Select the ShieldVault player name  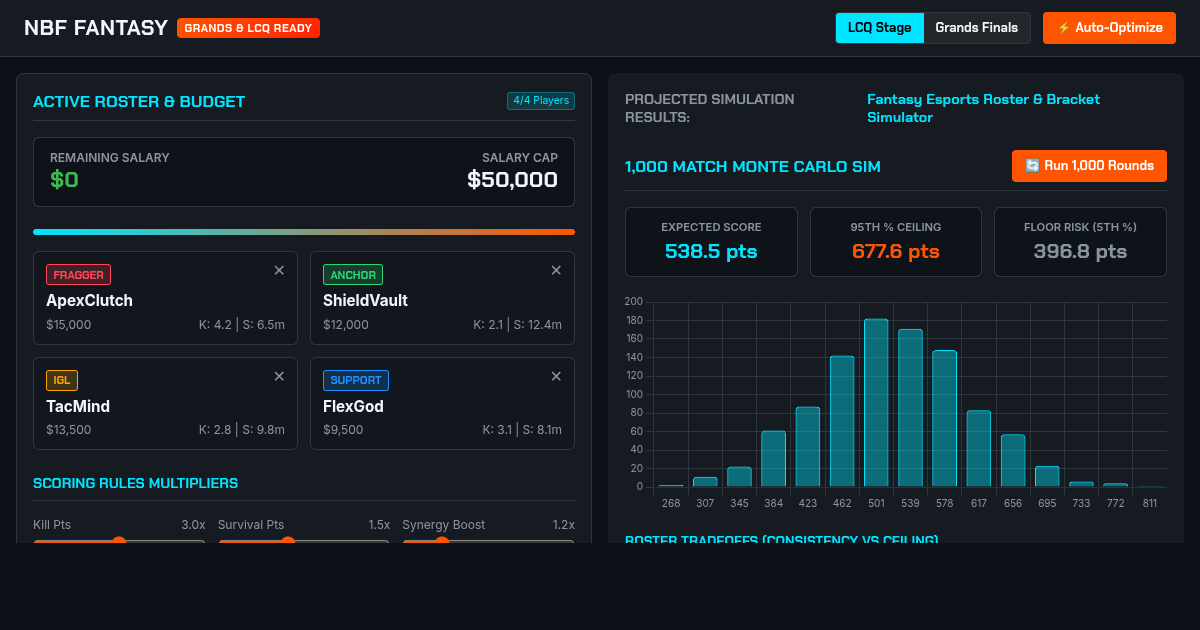point(365,300)
